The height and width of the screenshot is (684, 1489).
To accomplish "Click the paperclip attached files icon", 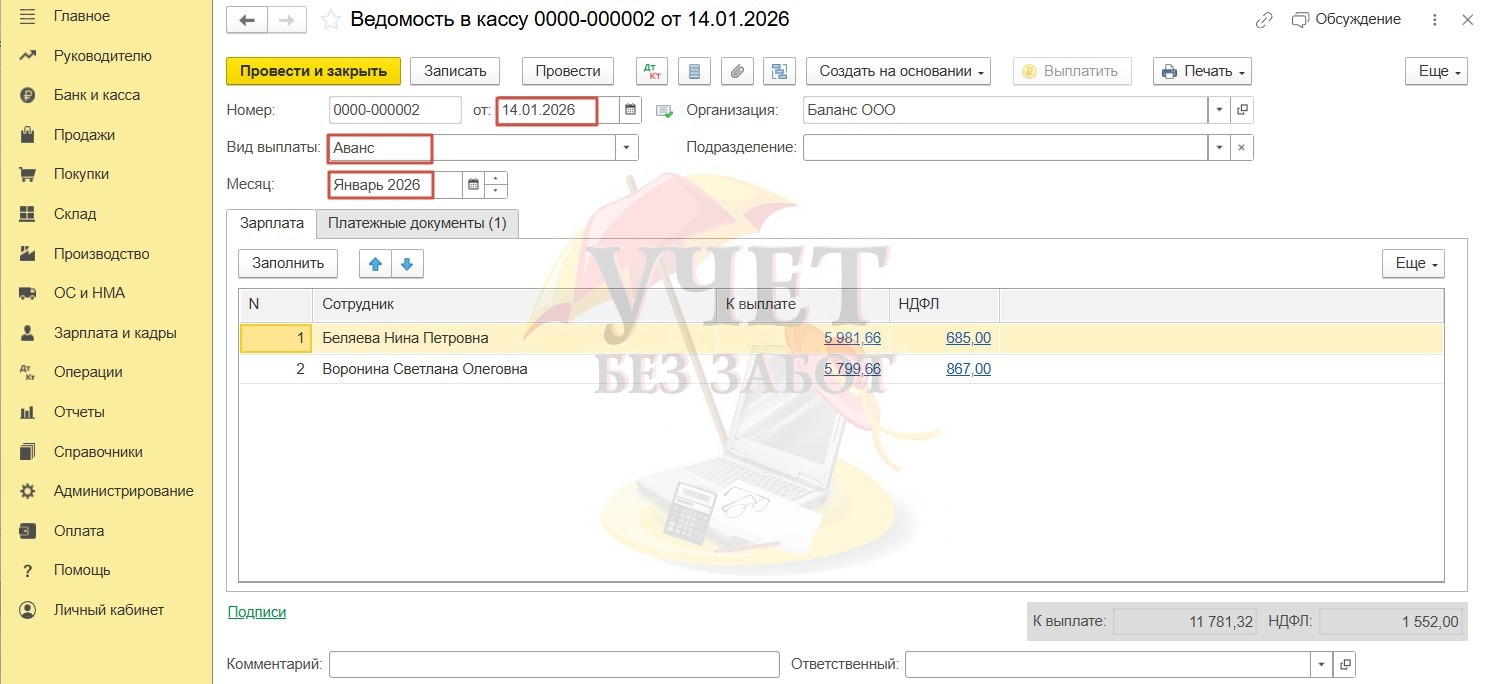I will click(x=736, y=71).
